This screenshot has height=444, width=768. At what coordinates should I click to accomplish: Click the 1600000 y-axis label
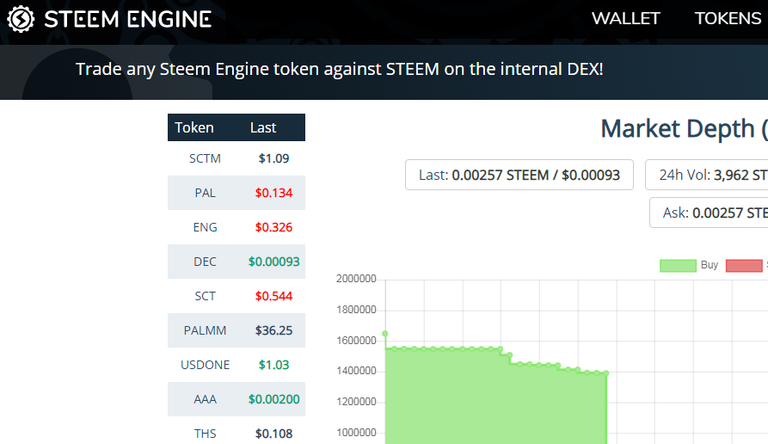pyautogui.click(x=356, y=341)
